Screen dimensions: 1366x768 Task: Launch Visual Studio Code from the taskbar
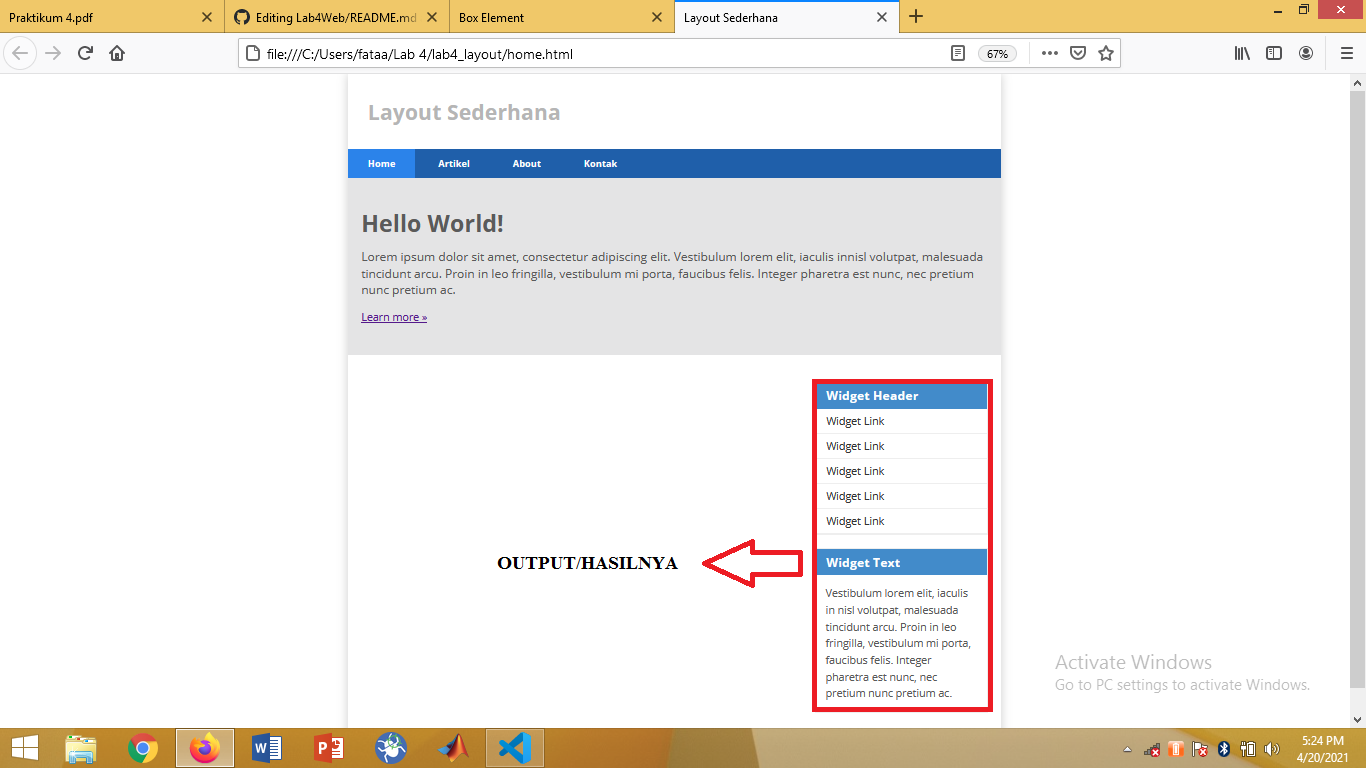pyautogui.click(x=514, y=747)
